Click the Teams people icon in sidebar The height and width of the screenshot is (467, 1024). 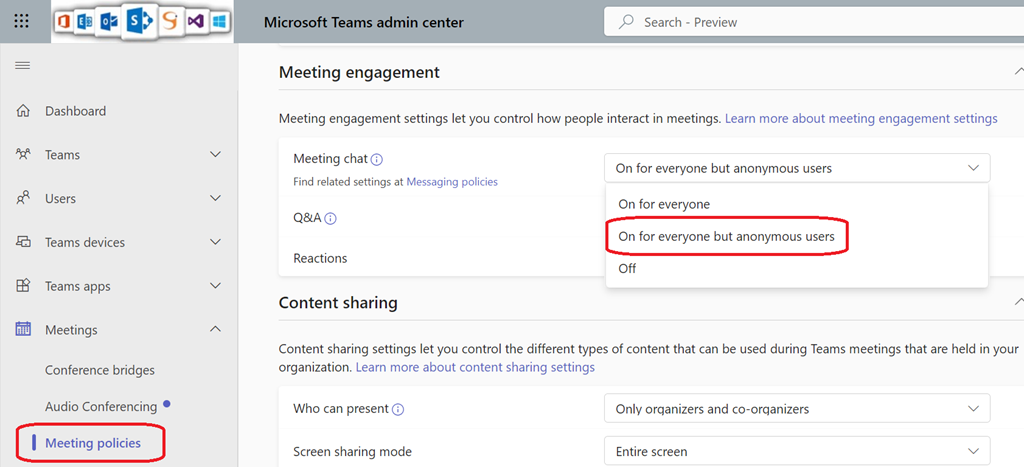tap(23, 155)
